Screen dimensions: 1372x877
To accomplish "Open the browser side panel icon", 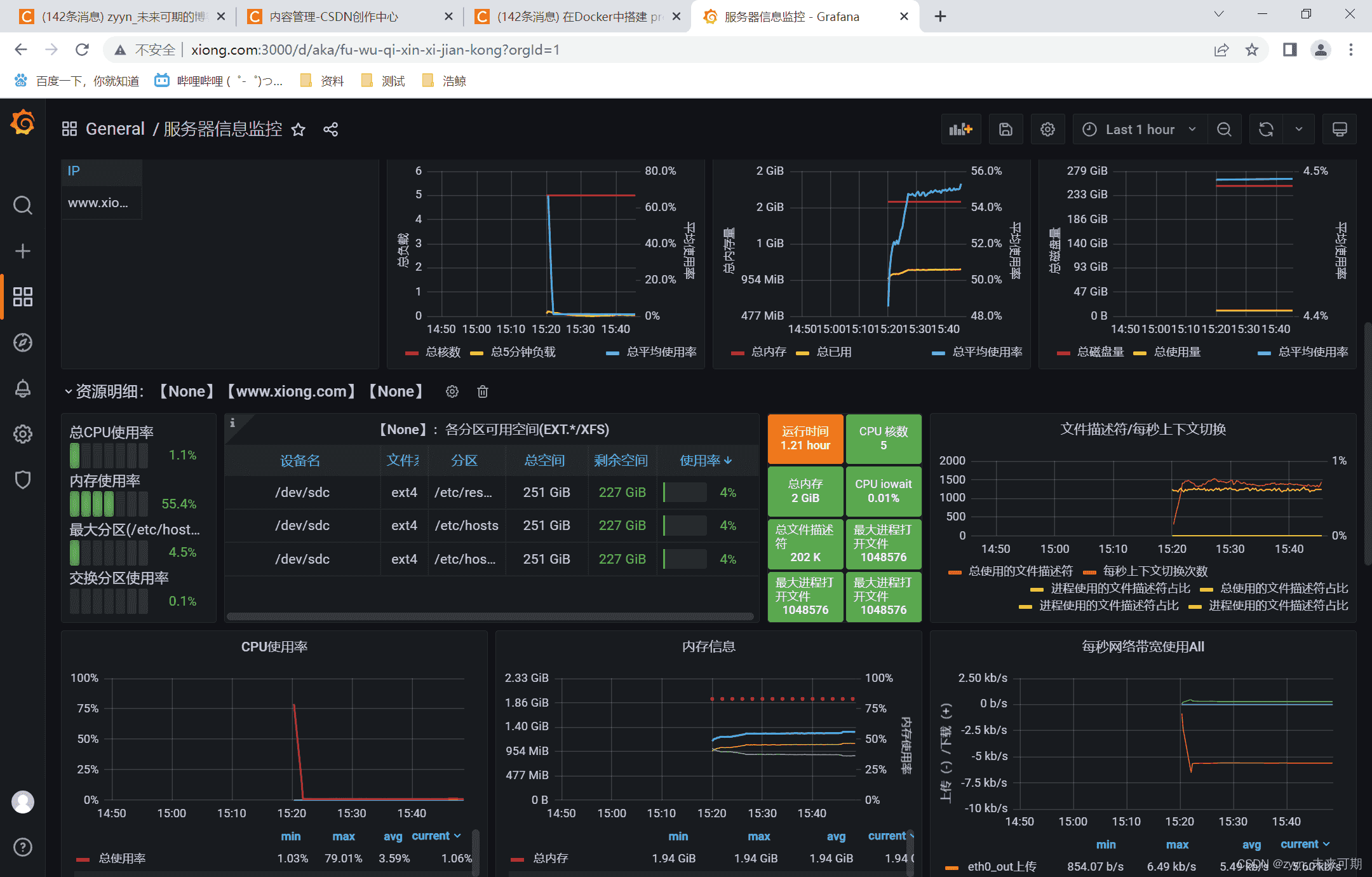I will tap(1289, 50).
